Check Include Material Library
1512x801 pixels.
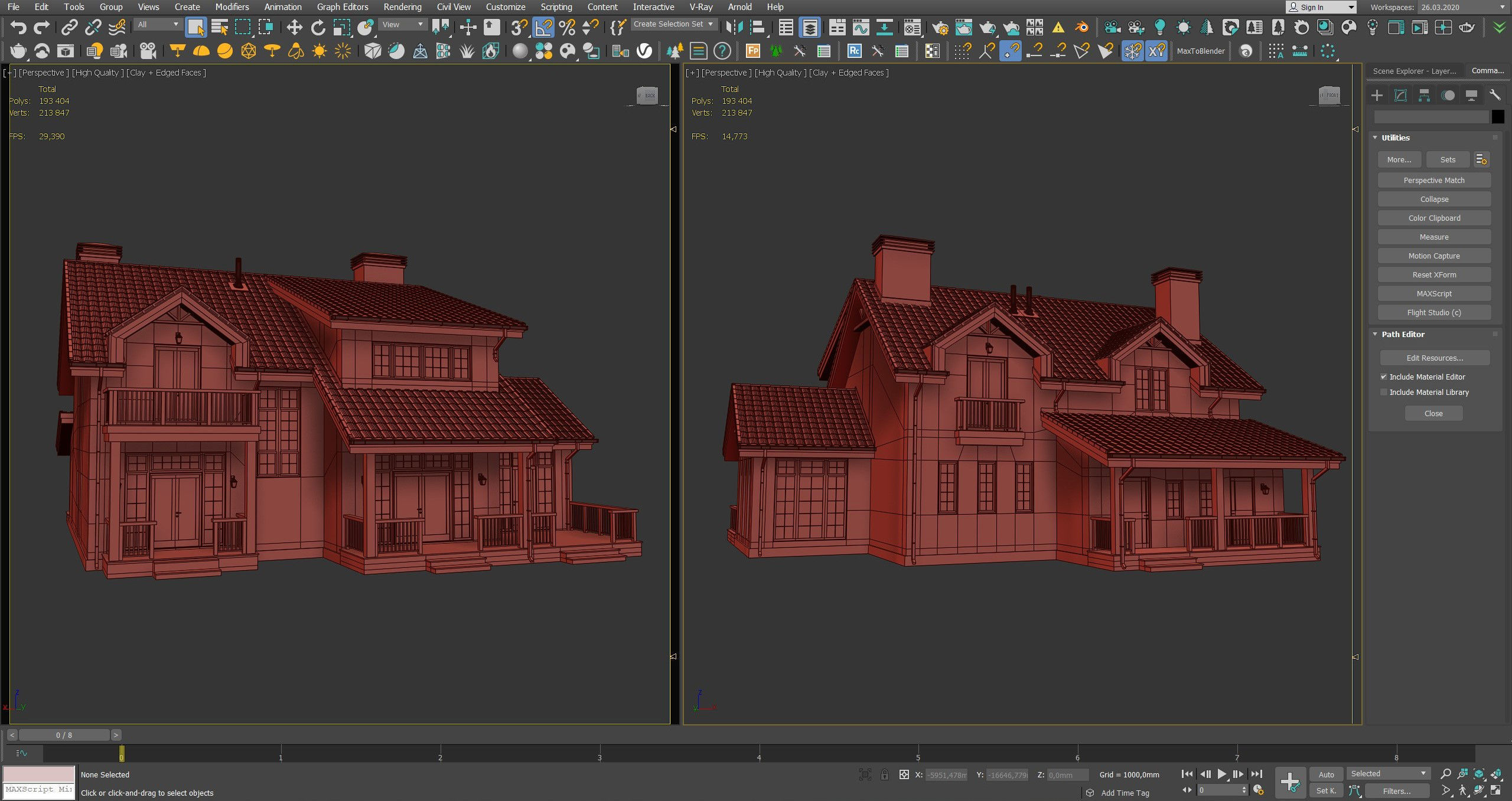(1383, 392)
